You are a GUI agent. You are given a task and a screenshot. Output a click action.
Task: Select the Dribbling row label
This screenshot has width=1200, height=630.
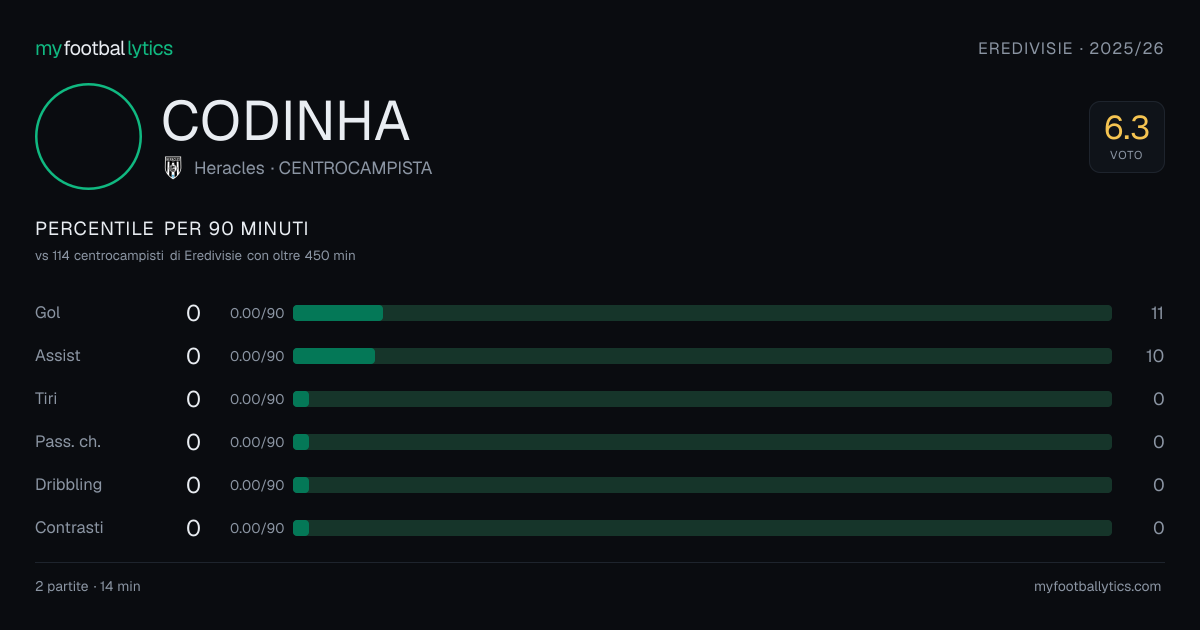click(68, 485)
